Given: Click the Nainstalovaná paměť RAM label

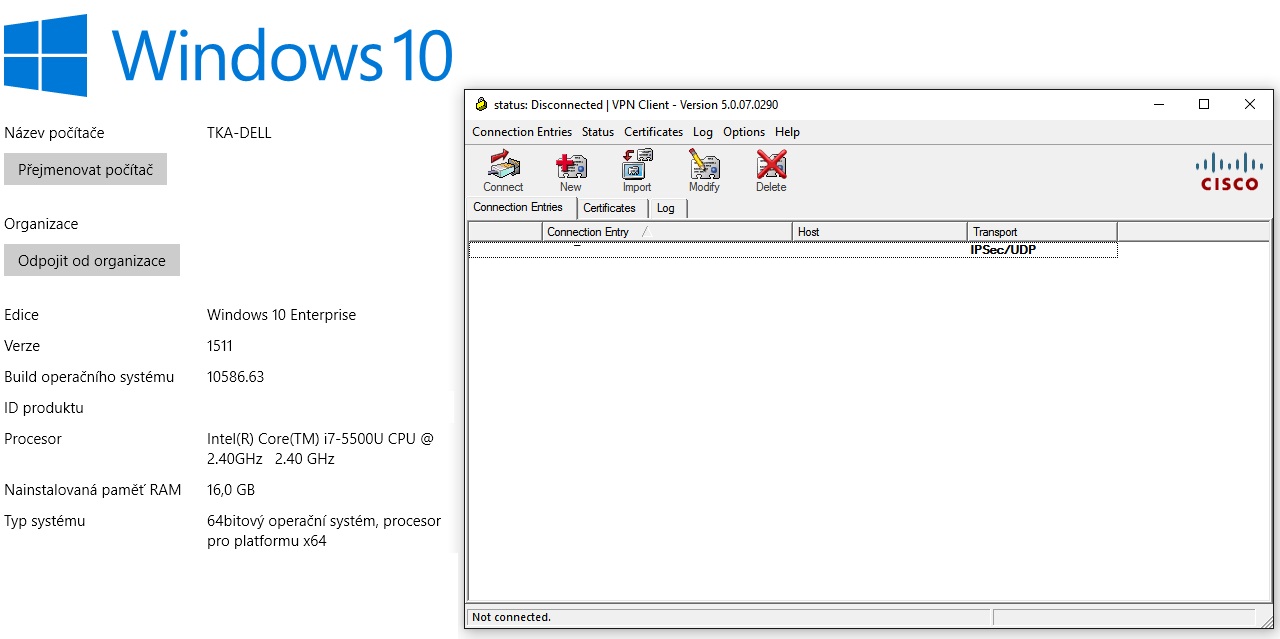Looking at the screenshot, I should (93, 490).
